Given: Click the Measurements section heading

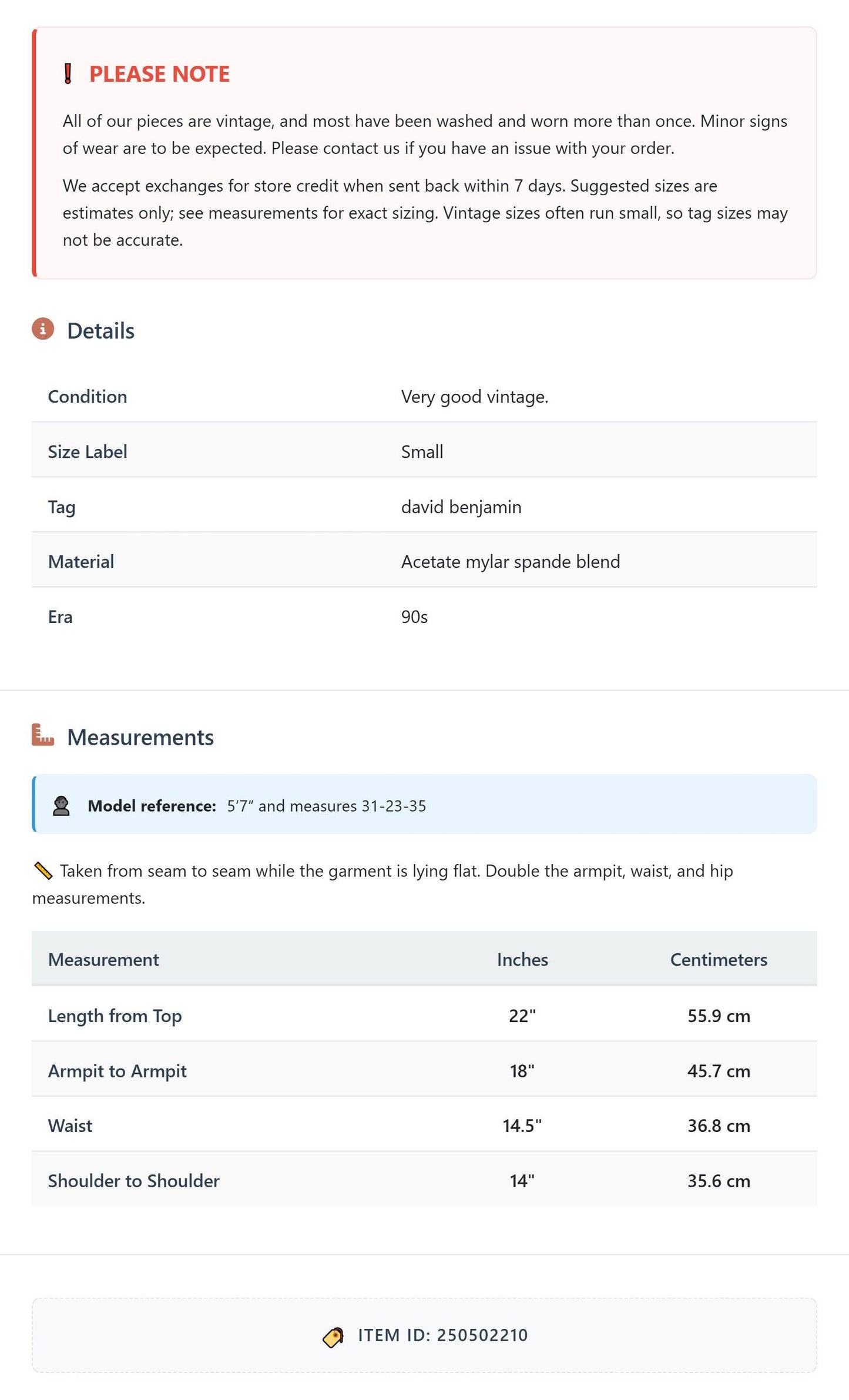Looking at the screenshot, I should [x=140, y=737].
